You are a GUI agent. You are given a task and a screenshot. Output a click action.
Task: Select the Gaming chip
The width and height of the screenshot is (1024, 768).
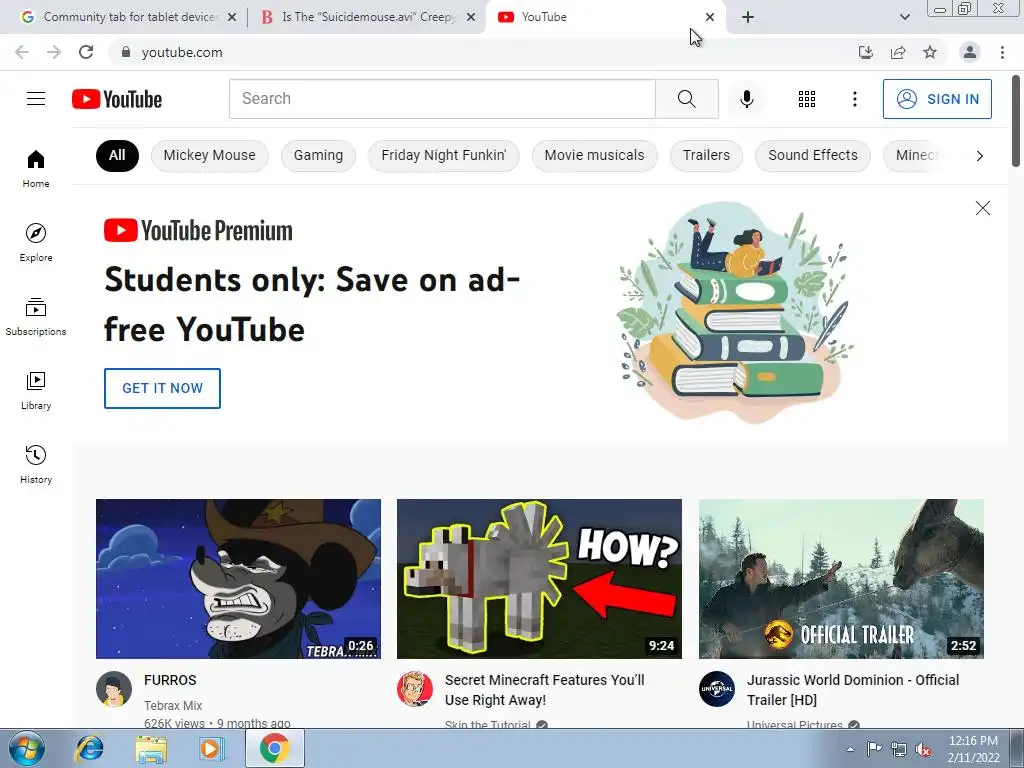318,155
